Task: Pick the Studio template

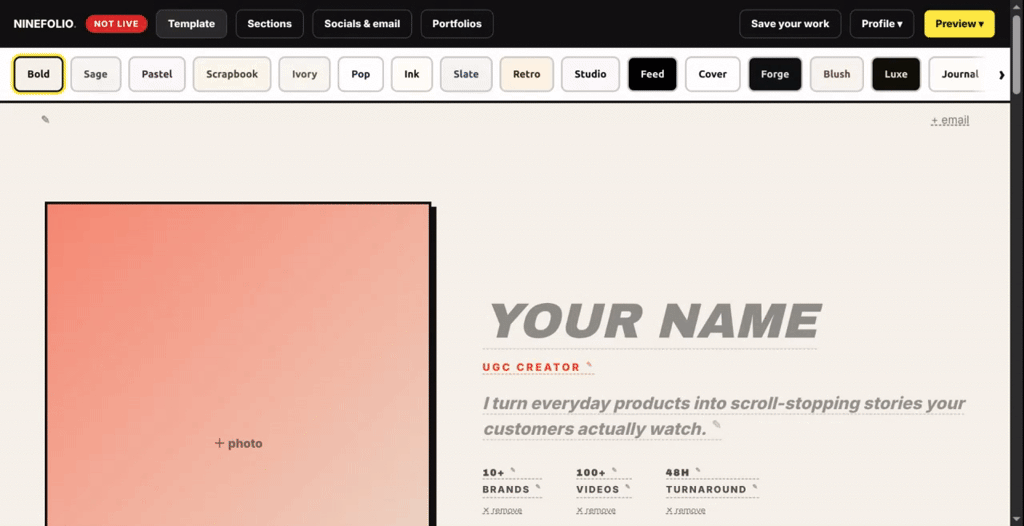Action: tap(590, 74)
